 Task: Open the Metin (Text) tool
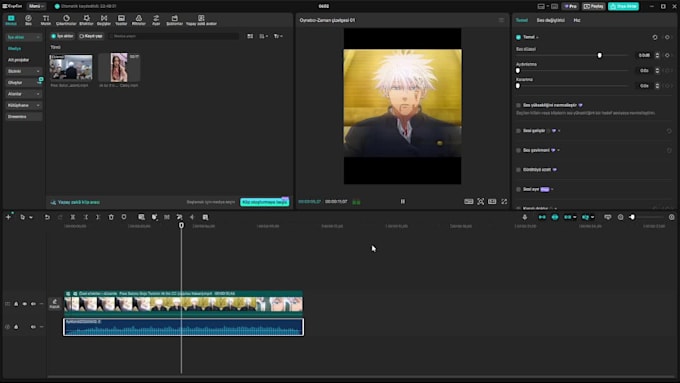click(46, 20)
